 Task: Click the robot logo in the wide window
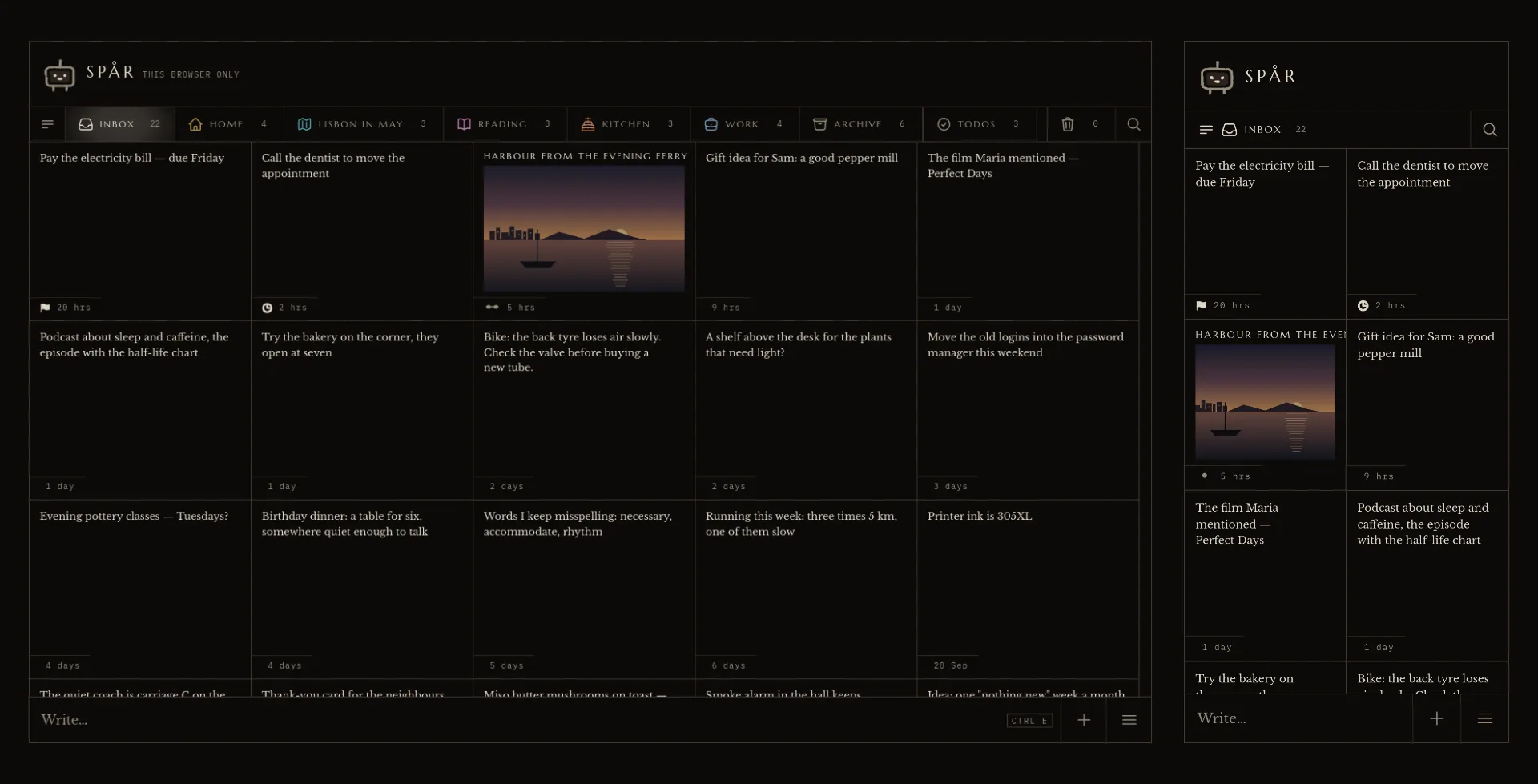click(x=59, y=74)
